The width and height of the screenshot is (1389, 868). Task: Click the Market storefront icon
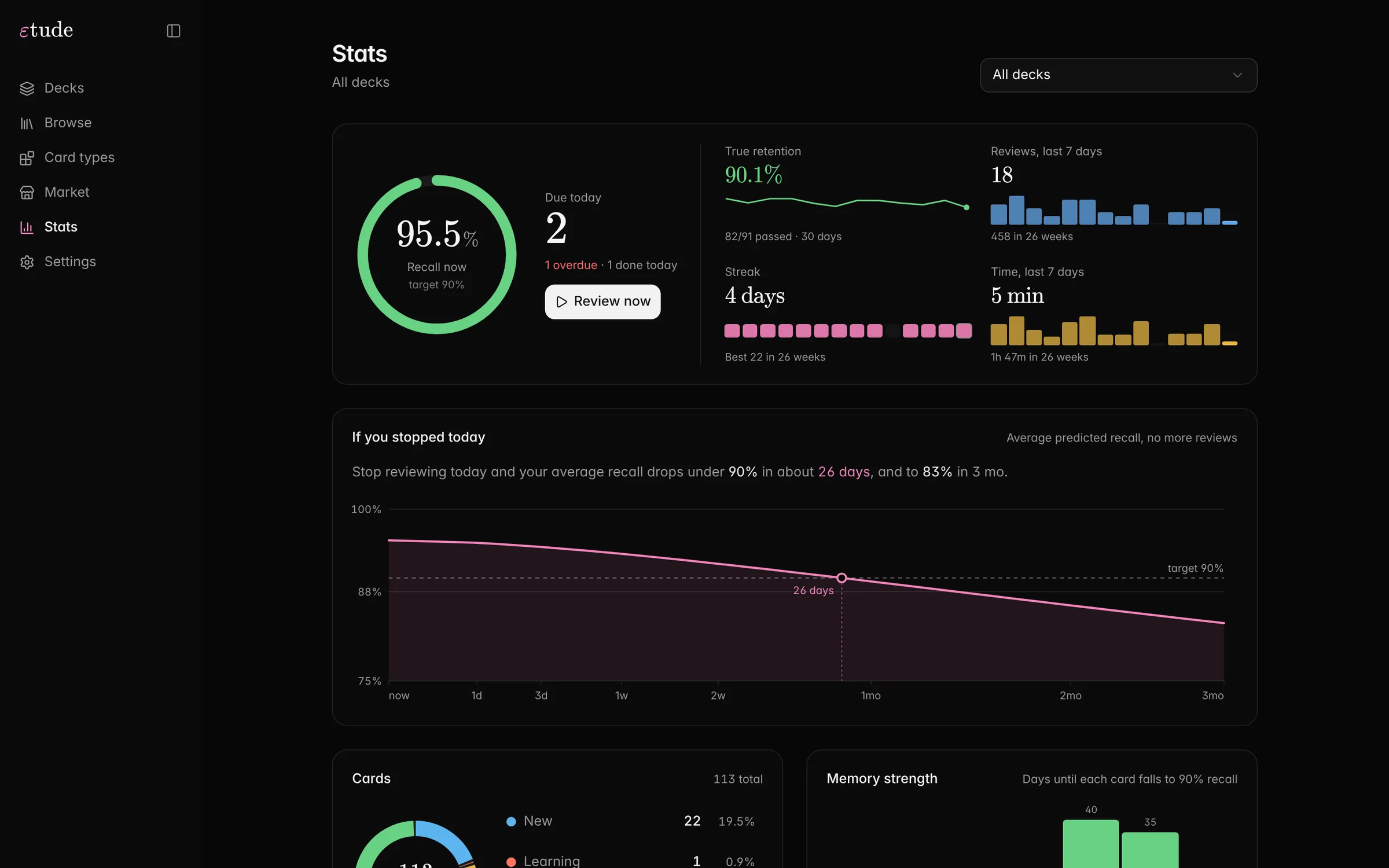(x=27, y=192)
